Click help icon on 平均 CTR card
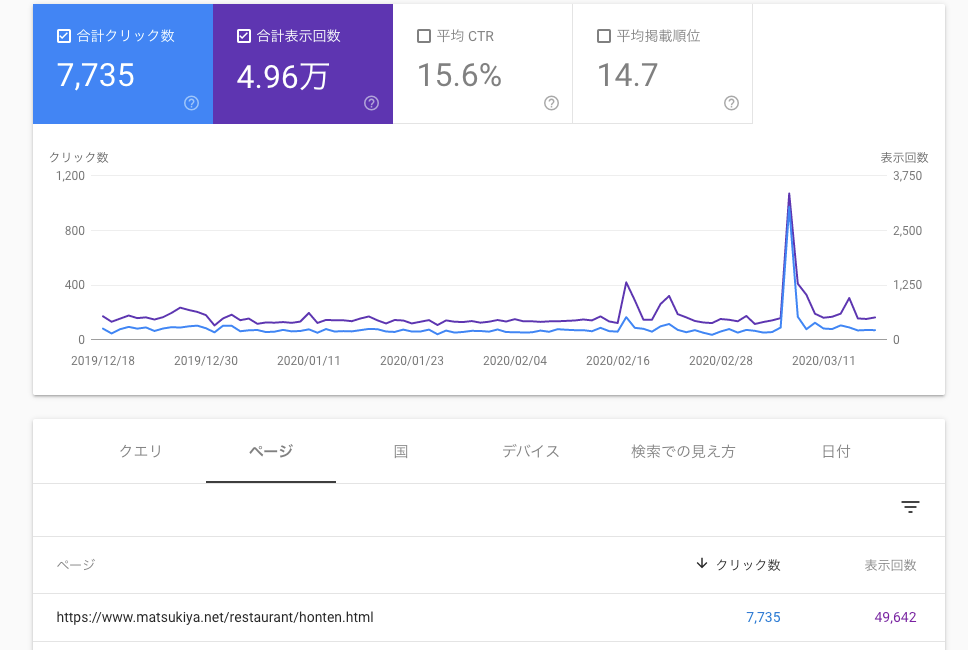The width and height of the screenshot is (968, 650). [x=551, y=103]
